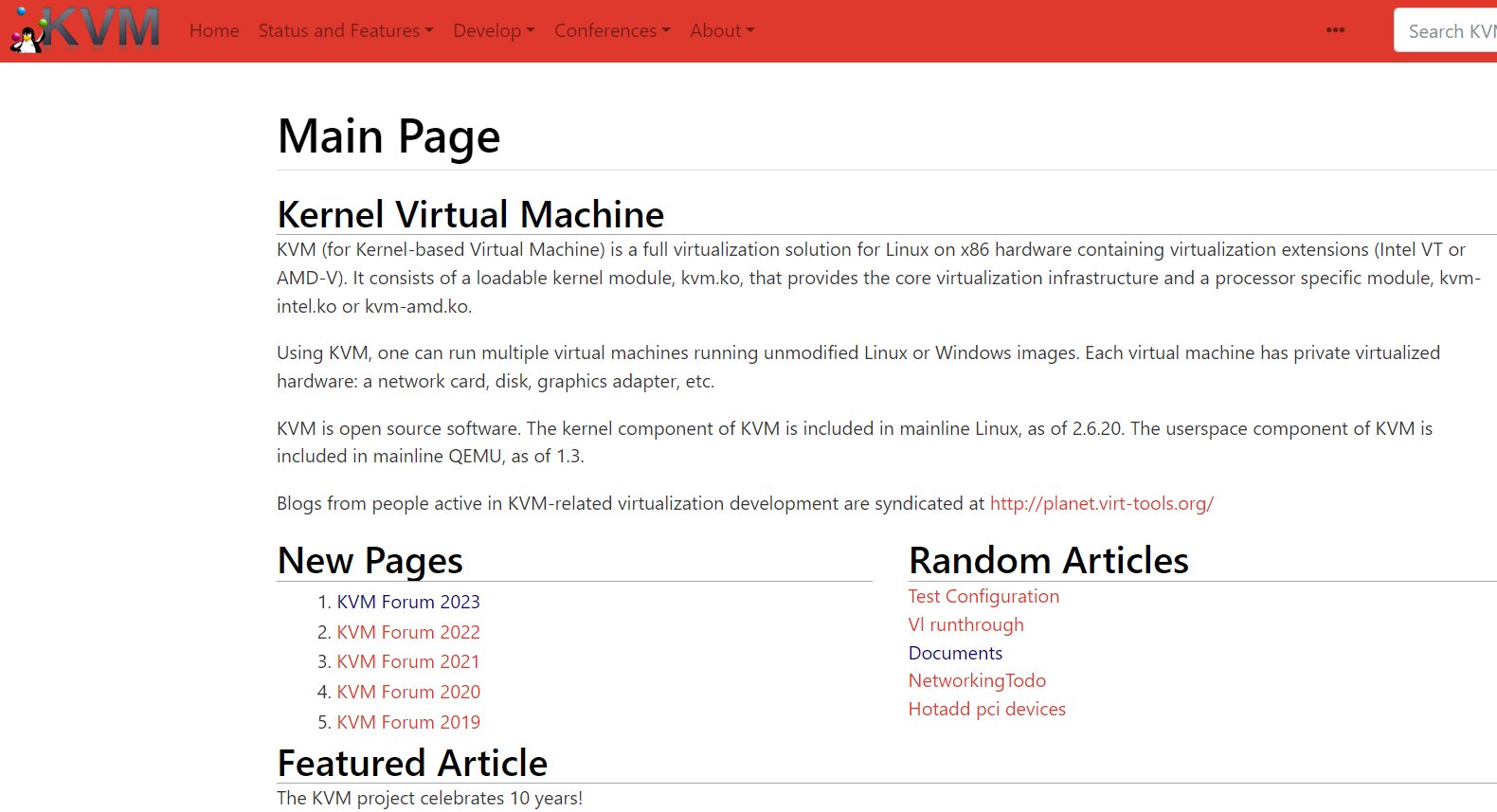
Task: Click the New Pages section heading
Action: point(370,560)
